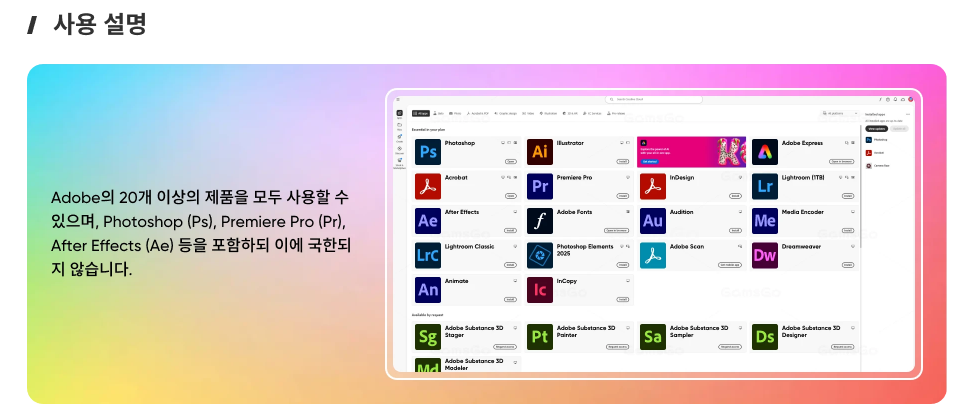Click the "사용 설명" heading
Image resolution: width=960 pixels, height=417 pixels.
tap(99, 24)
